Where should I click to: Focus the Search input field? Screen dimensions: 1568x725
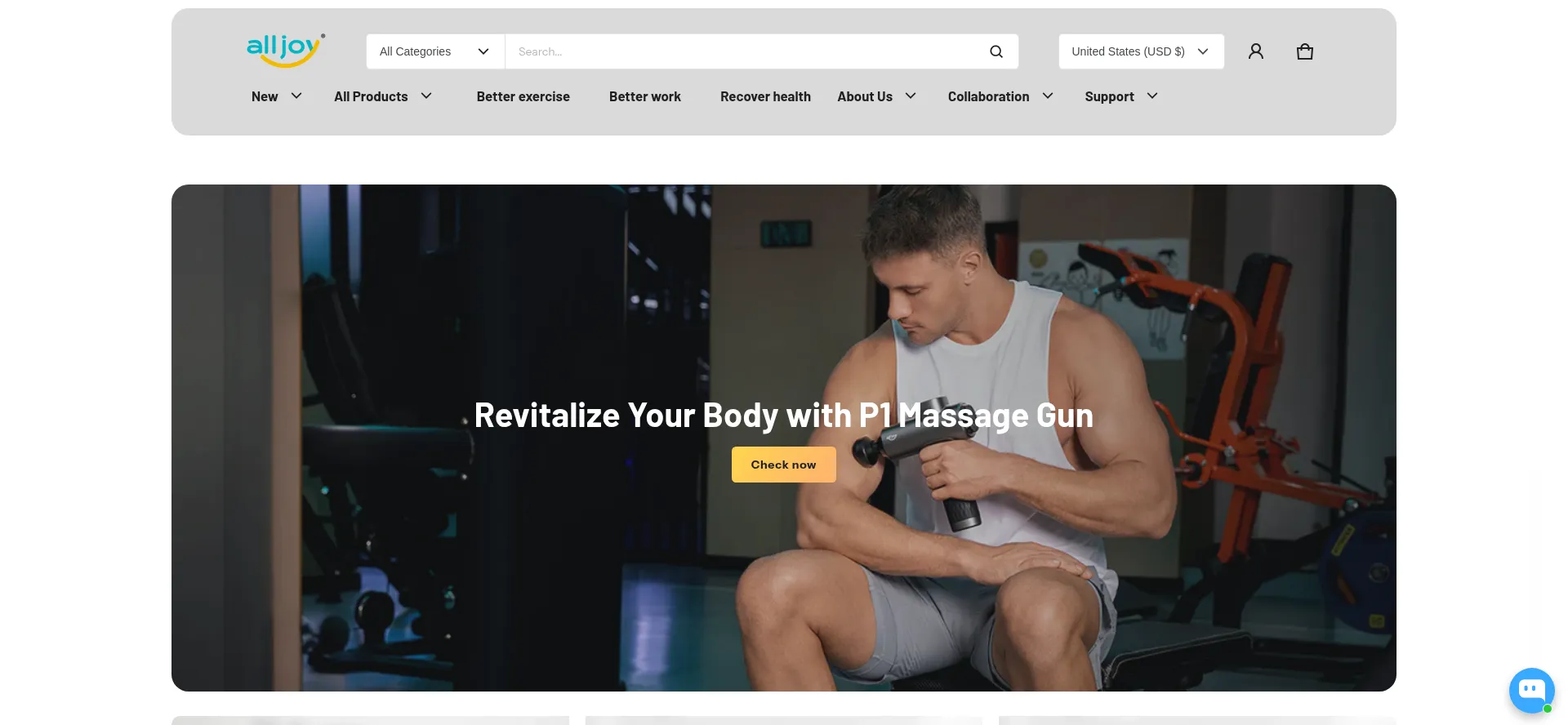click(743, 51)
